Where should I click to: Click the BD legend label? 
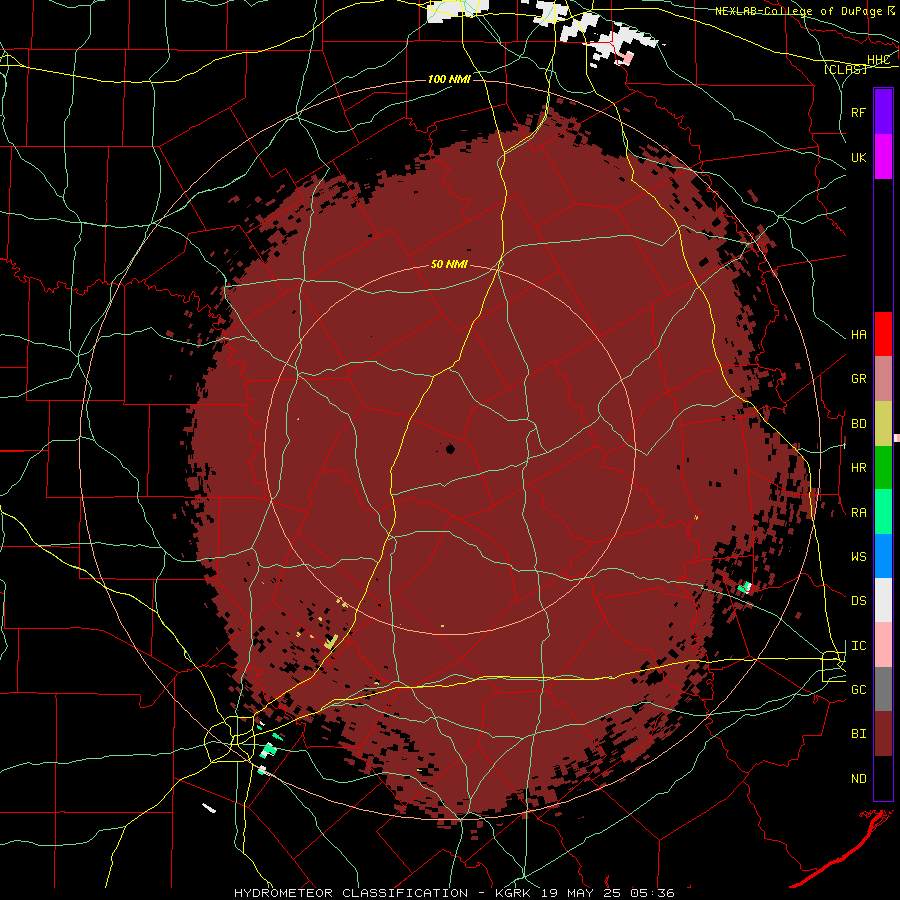pyautogui.click(x=858, y=424)
